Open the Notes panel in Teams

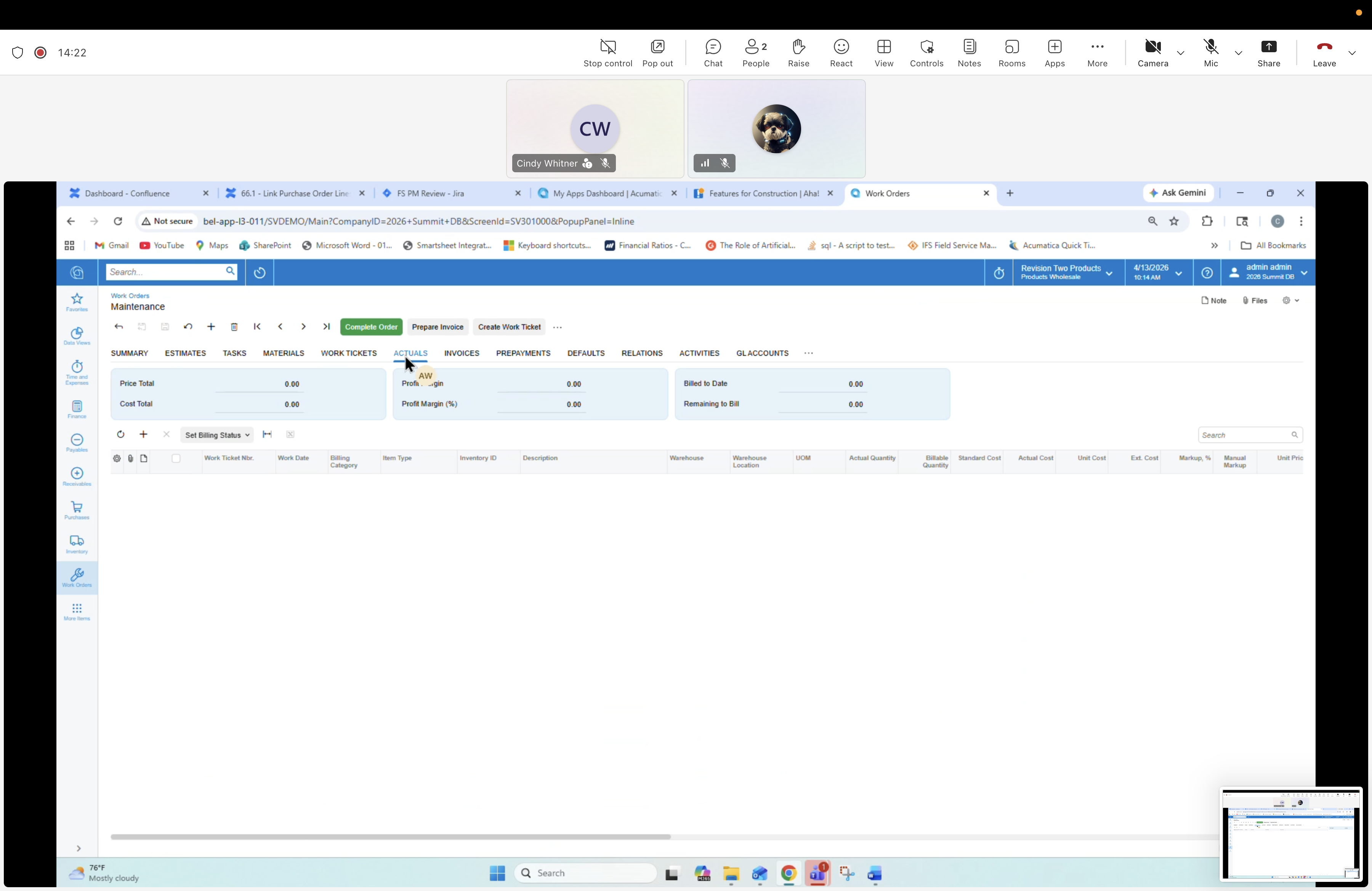(x=969, y=53)
